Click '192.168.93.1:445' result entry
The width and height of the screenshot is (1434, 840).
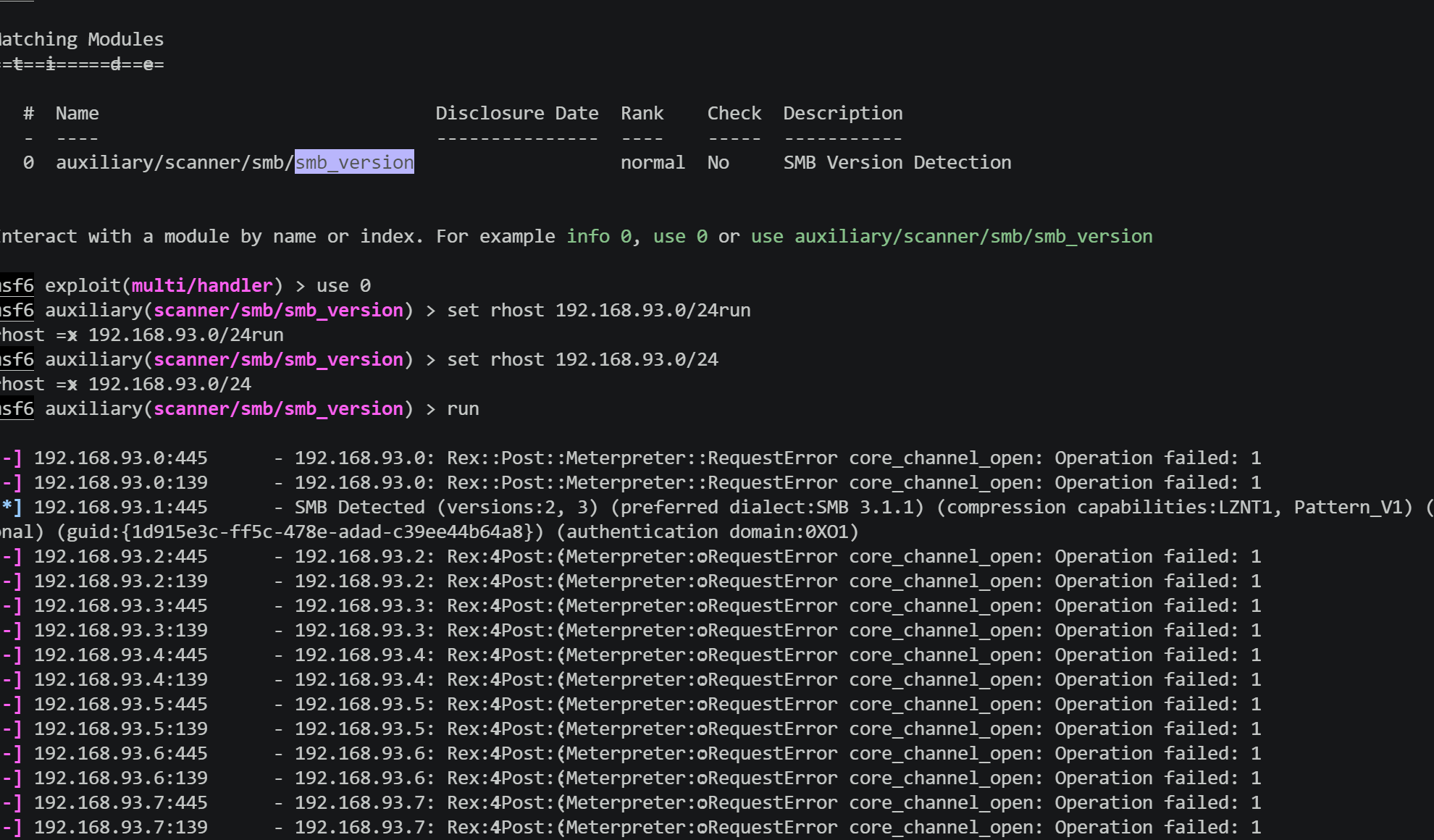tap(121, 507)
